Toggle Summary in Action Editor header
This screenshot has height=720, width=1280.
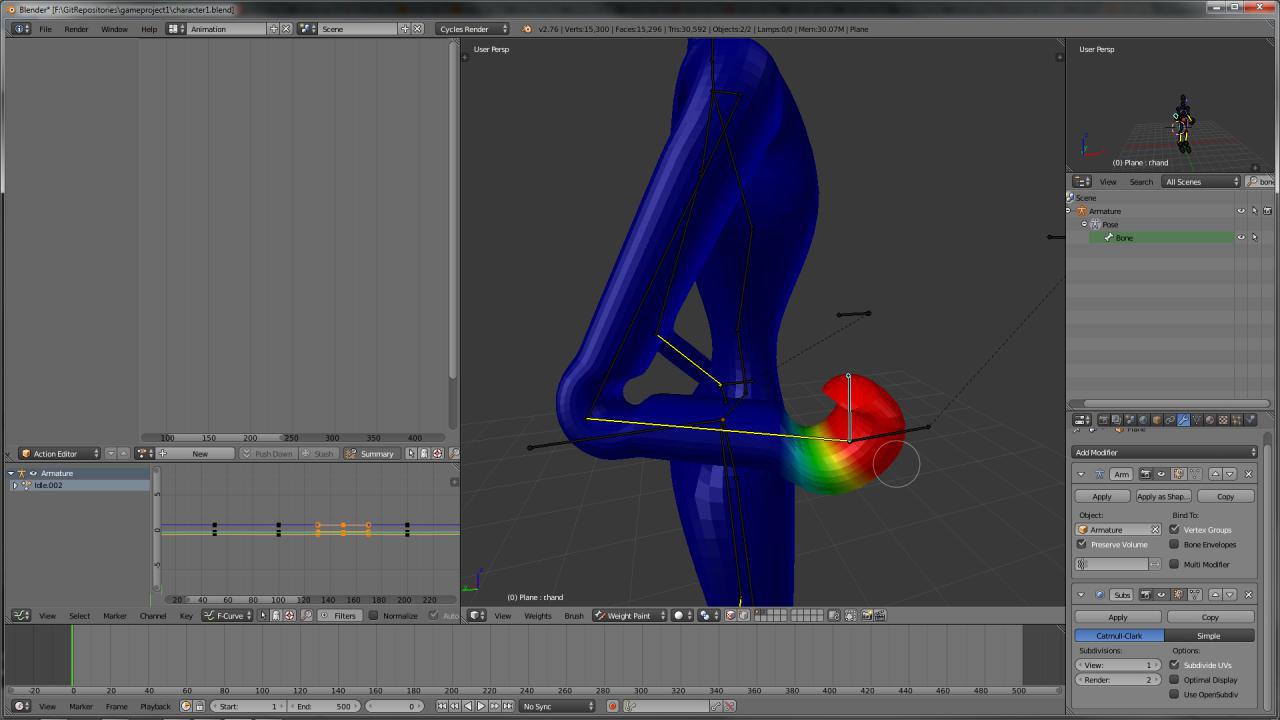370,454
